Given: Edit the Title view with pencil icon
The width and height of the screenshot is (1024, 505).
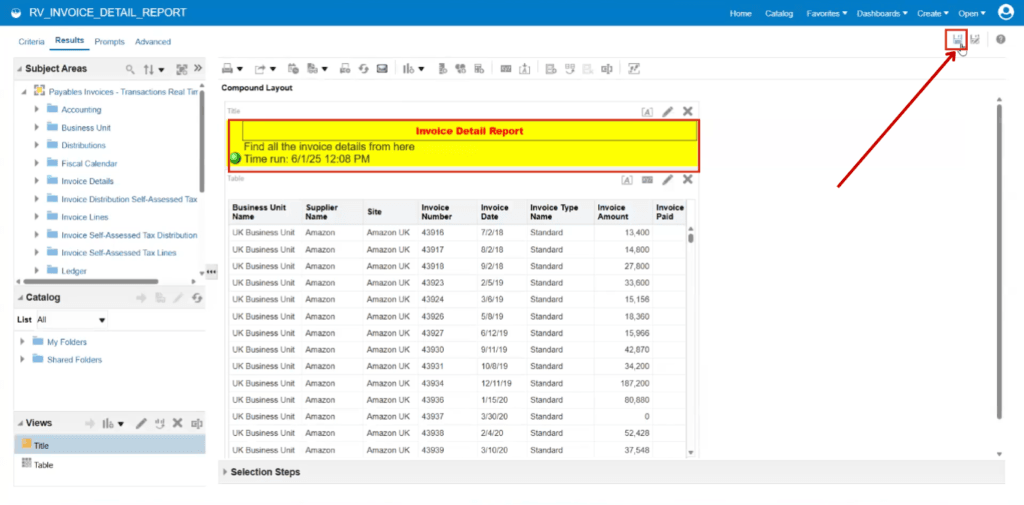Looking at the screenshot, I should (x=667, y=112).
